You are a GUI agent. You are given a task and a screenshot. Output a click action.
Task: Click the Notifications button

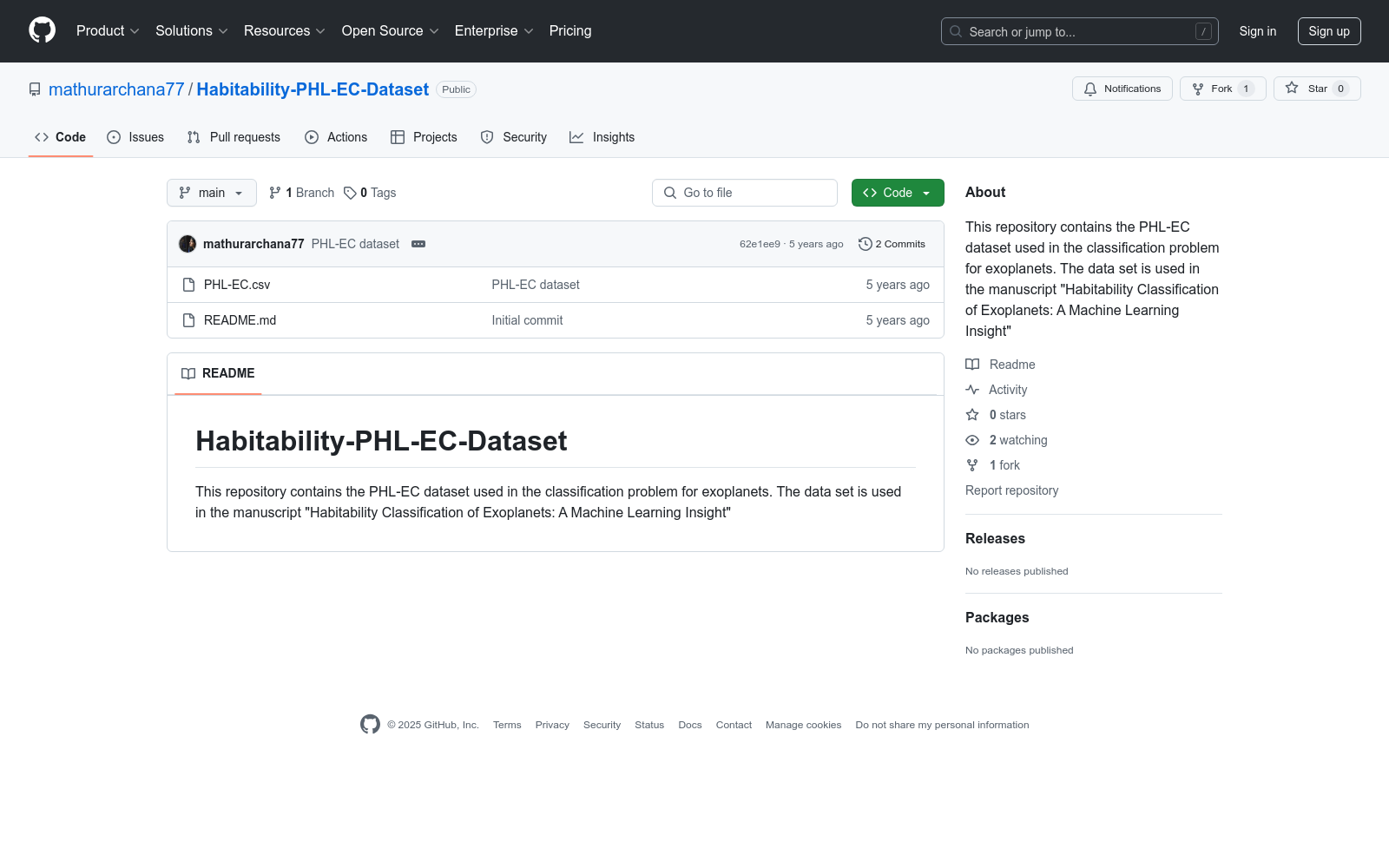pos(1122,89)
